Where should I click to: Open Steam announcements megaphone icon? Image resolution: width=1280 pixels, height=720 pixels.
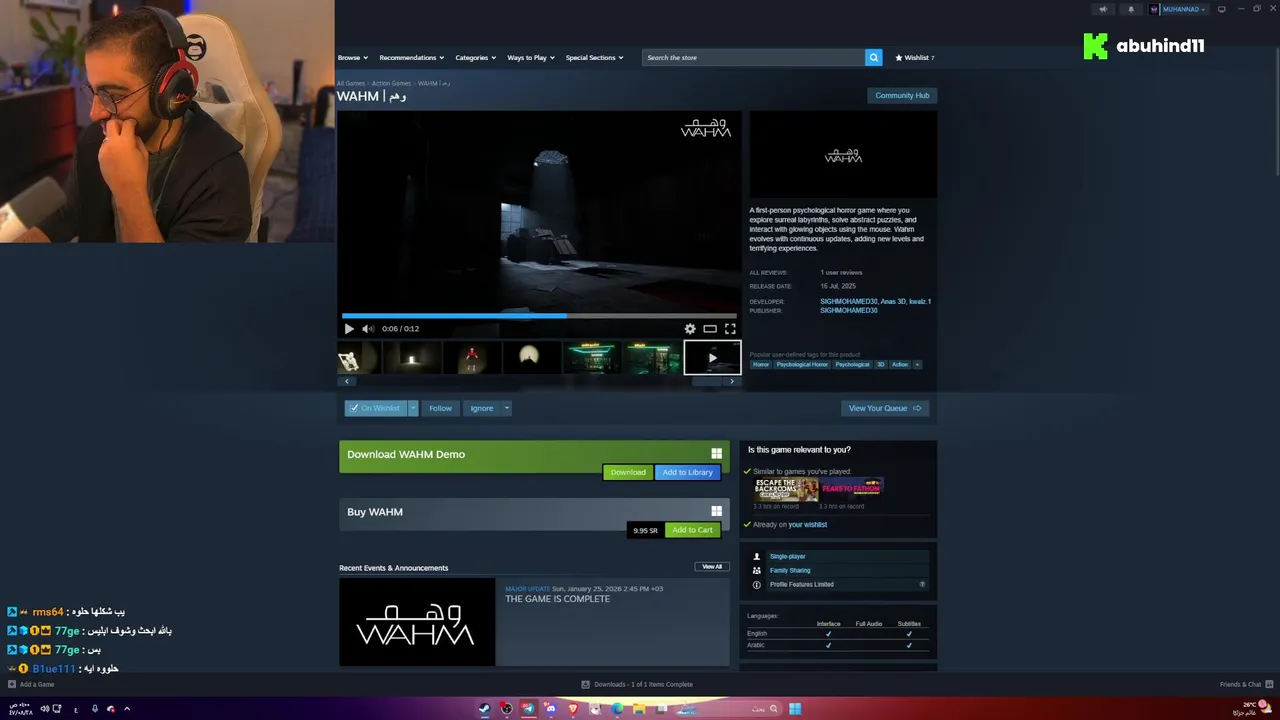(x=1103, y=9)
